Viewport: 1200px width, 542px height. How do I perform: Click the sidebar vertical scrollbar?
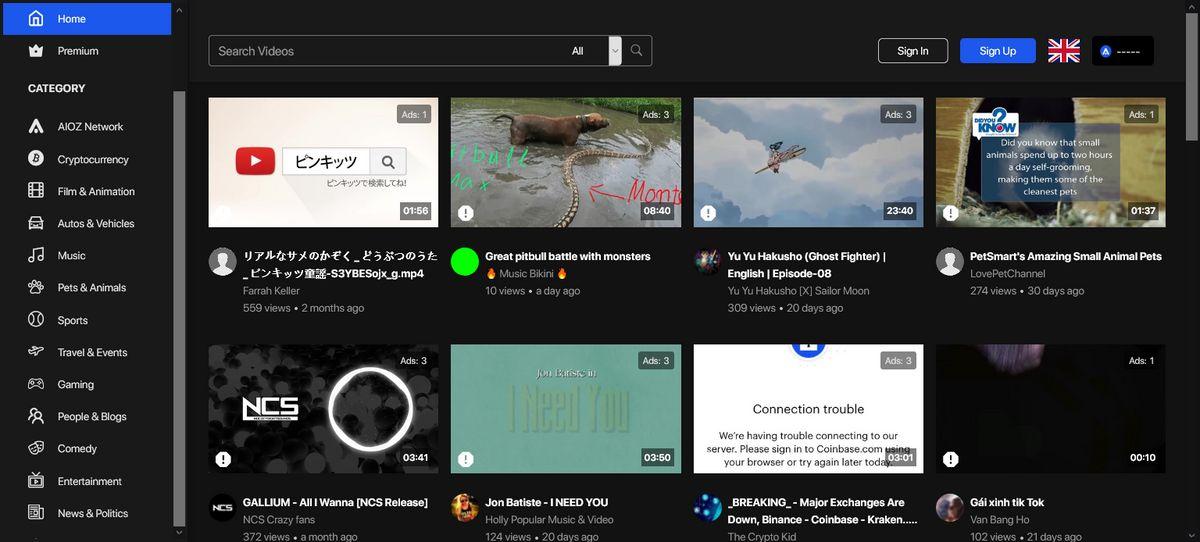point(179,308)
